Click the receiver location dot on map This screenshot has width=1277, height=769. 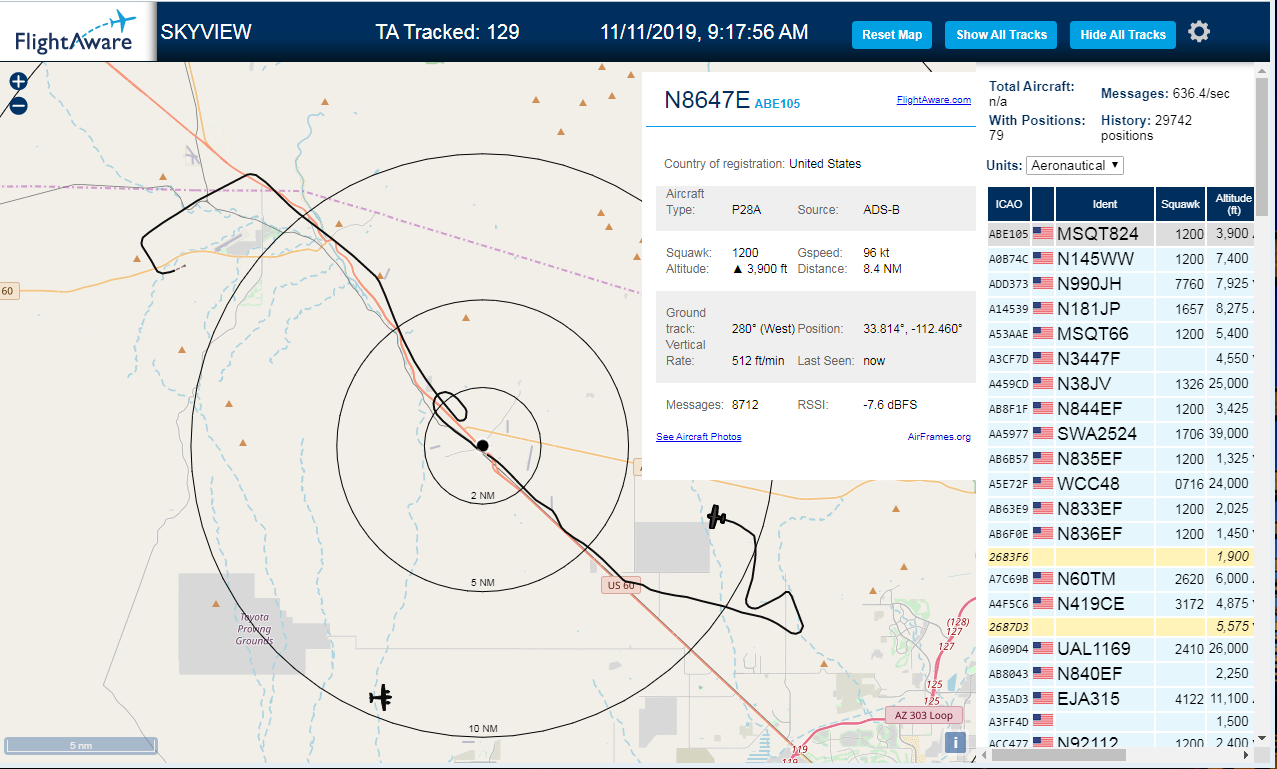coord(482,445)
